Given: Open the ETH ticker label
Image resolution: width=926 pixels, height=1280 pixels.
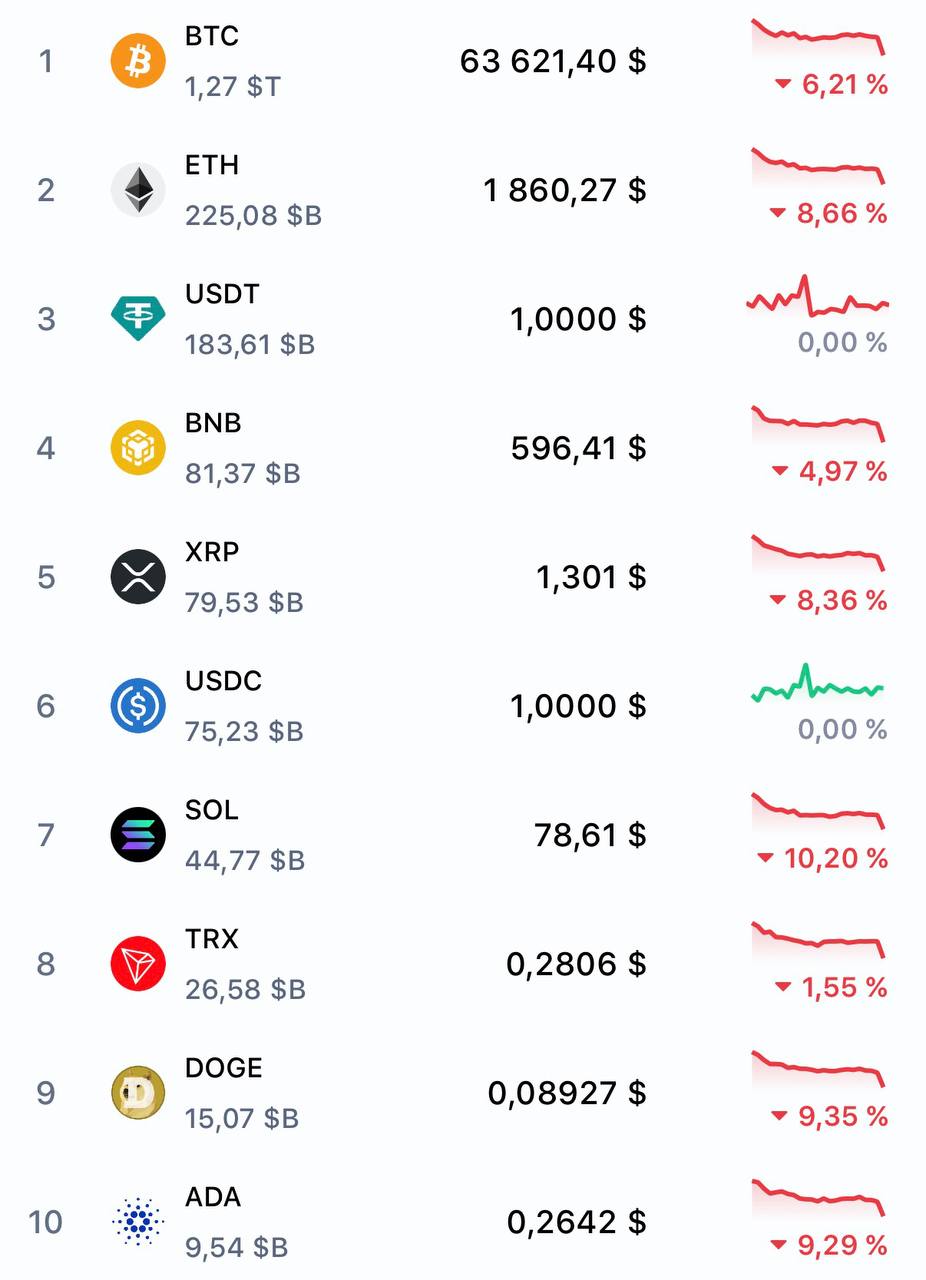Looking at the screenshot, I should [x=212, y=165].
